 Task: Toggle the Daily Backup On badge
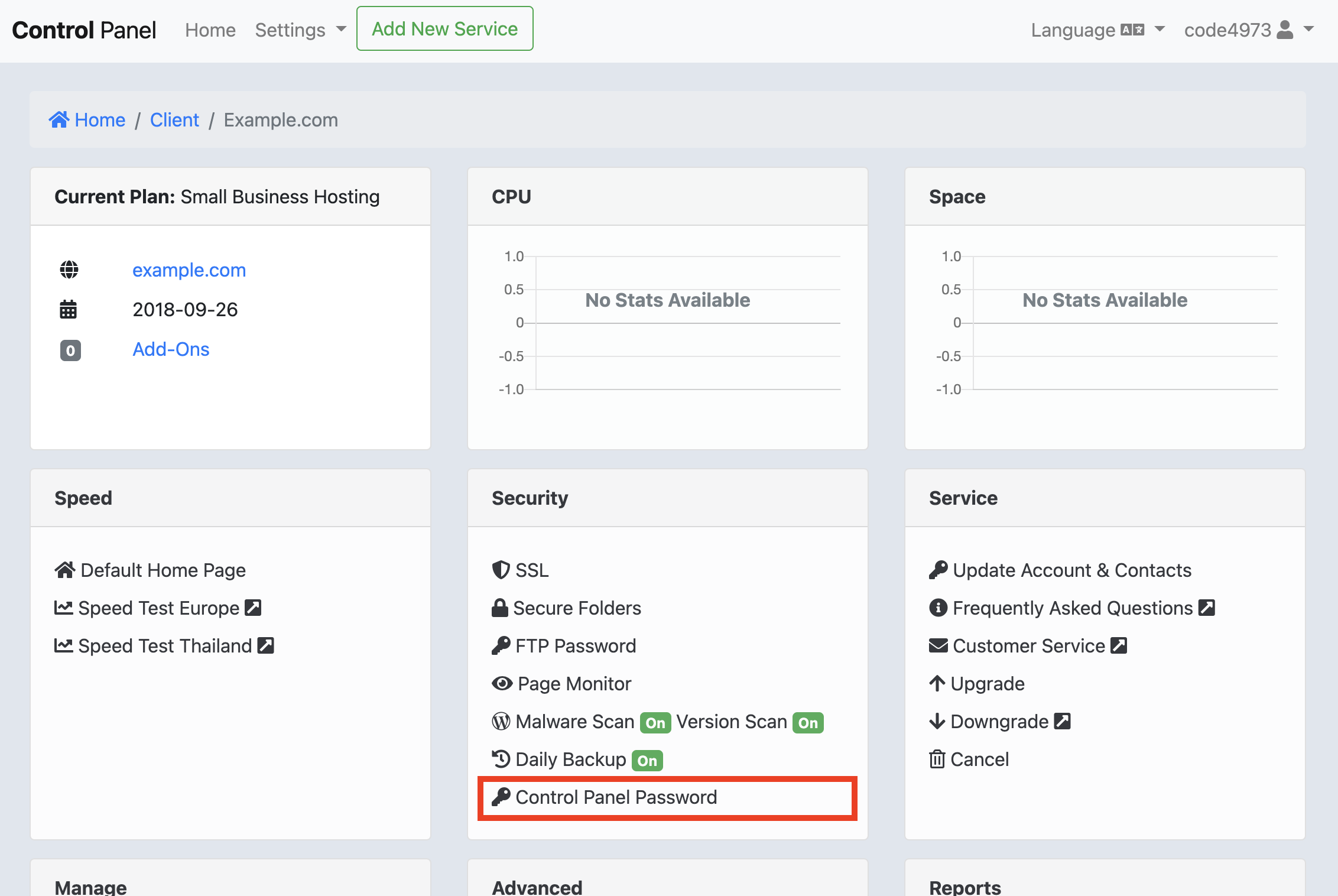[x=647, y=761]
